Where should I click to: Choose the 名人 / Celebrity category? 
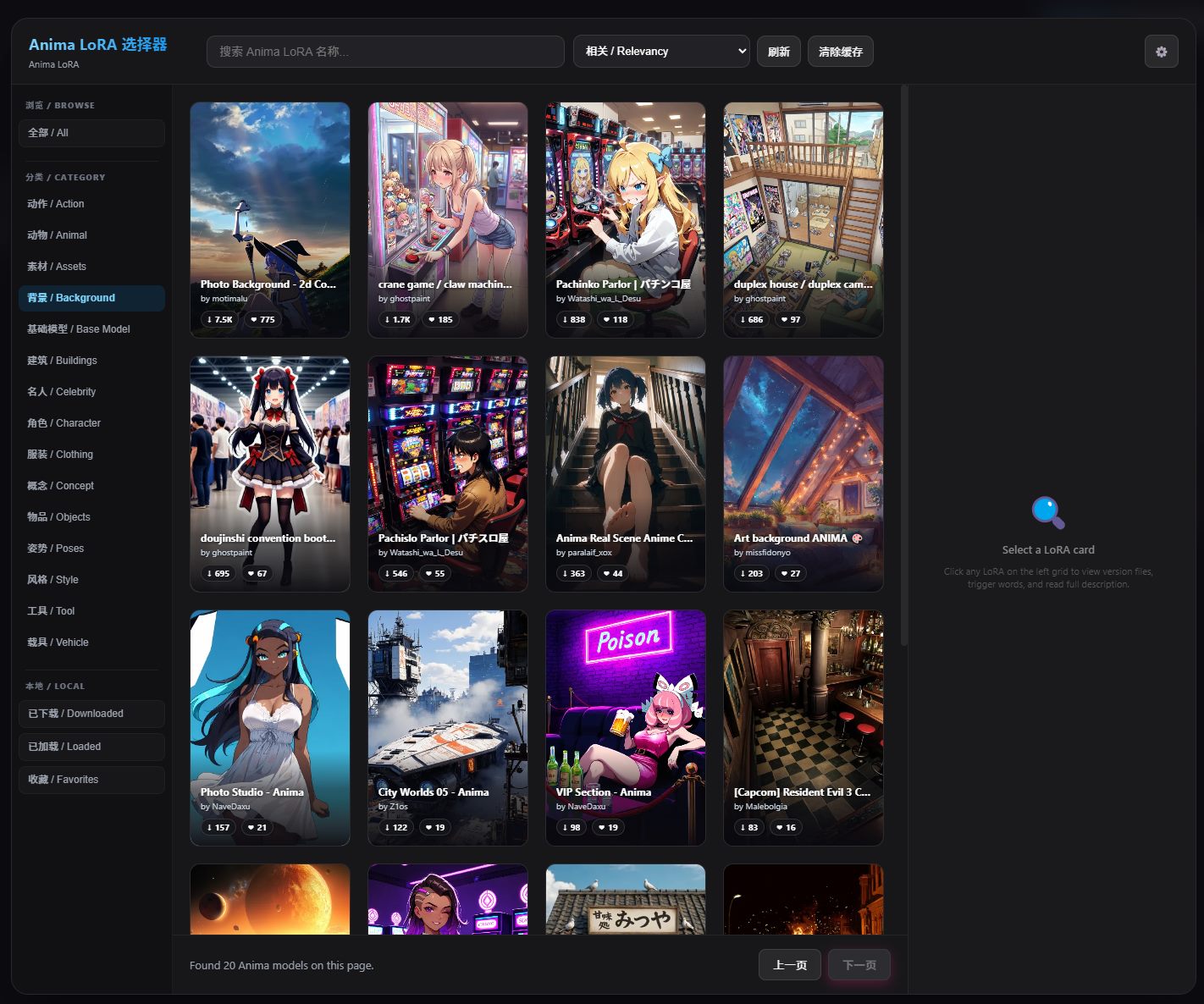91,392
